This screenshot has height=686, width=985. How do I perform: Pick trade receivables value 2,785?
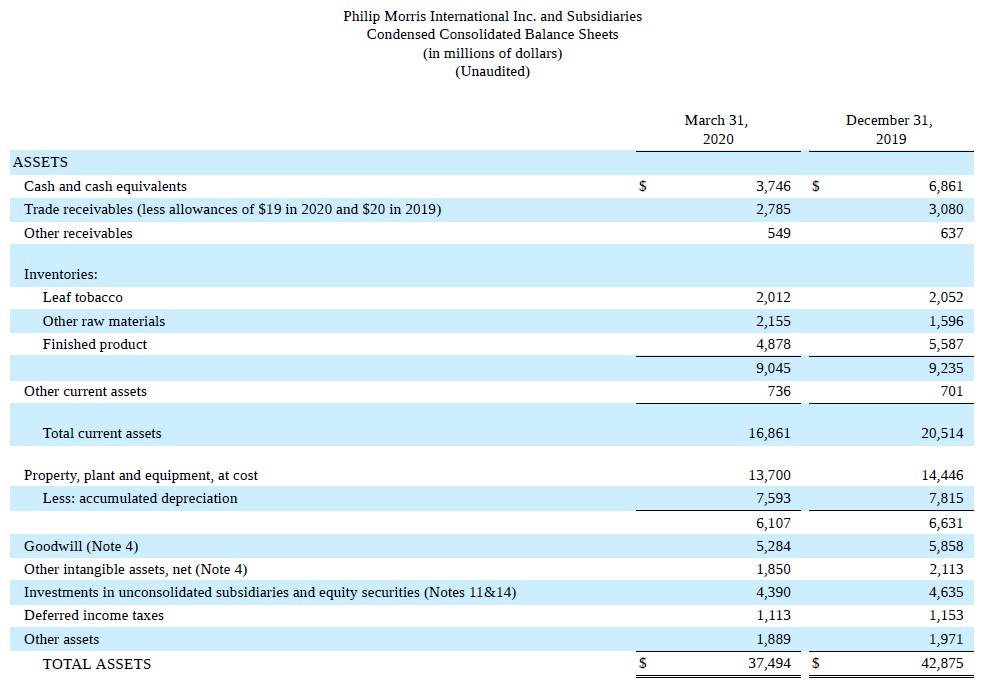pos(773,209)
